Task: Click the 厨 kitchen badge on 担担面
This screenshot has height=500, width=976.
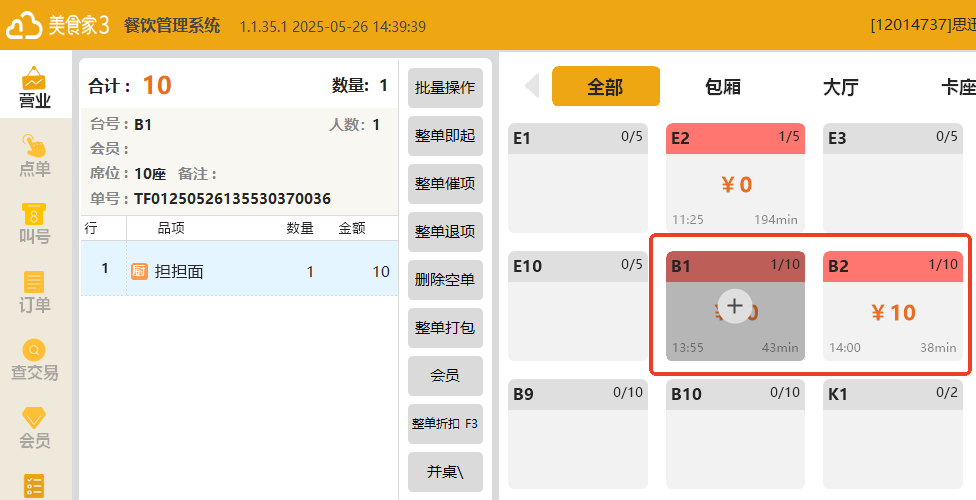Action: [x=139, y=271]
